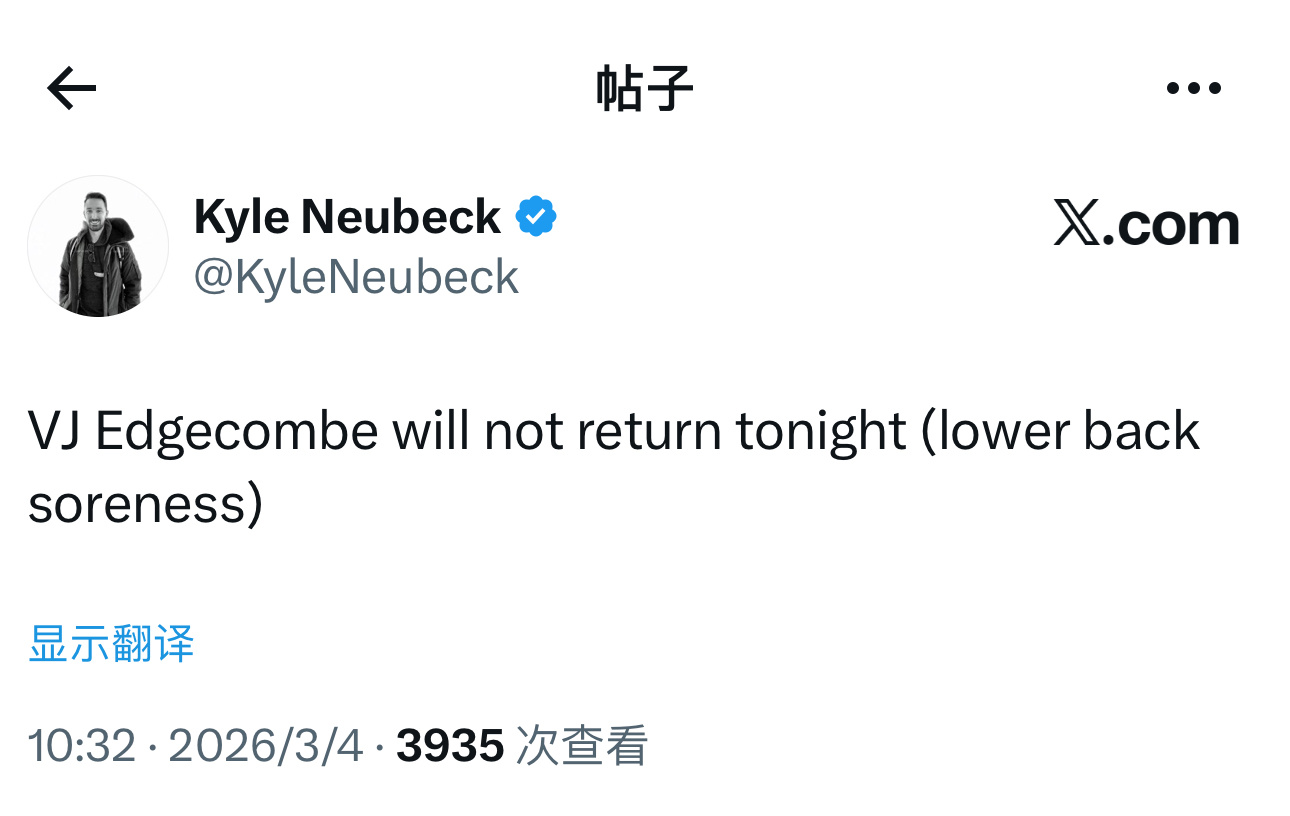Open the ellipsis to report the post
The height and width of the screenshot is (816, 1290).
pyautogui.click(x=1196, y=87)
